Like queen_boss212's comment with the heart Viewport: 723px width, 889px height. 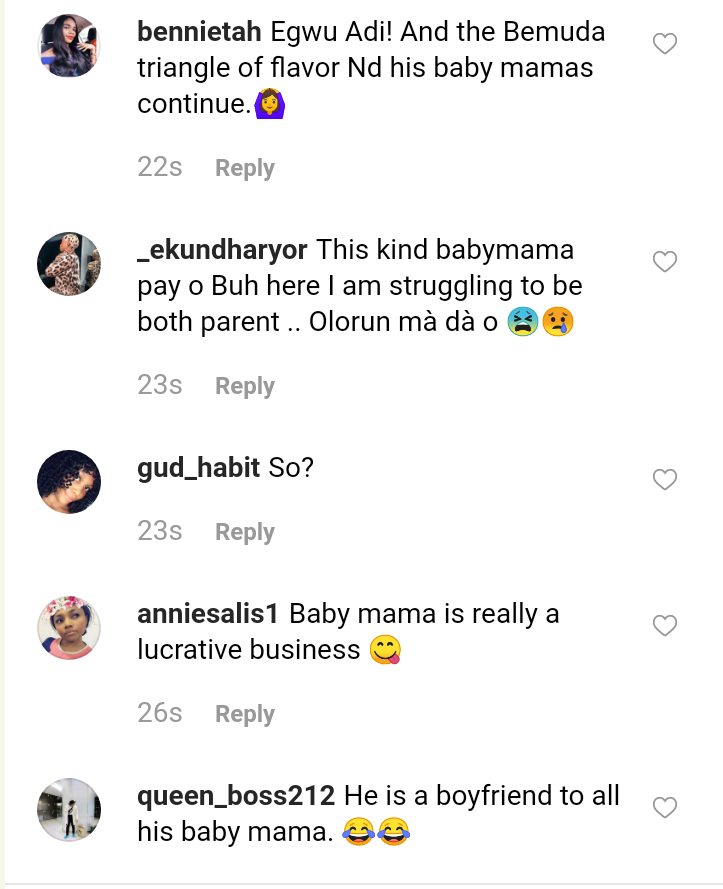[x=665, y=807]
